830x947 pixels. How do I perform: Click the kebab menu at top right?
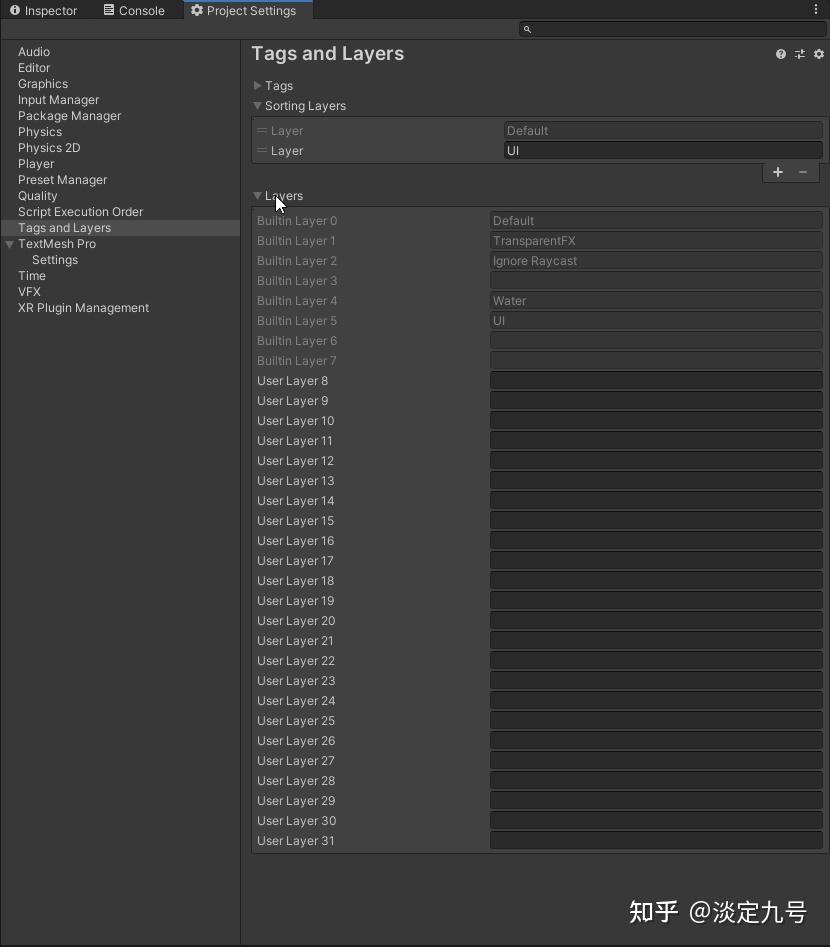click(x=817, y=9)
